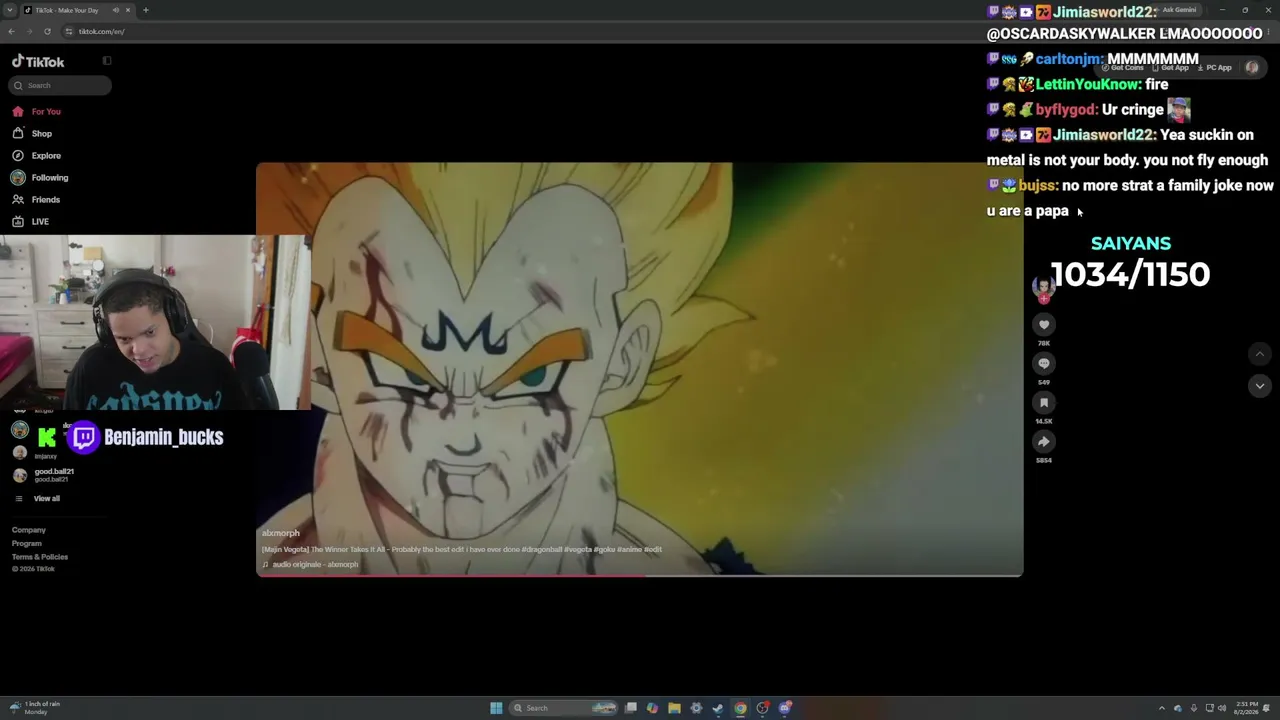Open the Following feed
This screenshot has height=720, width=1280.
tap(41, 177)
